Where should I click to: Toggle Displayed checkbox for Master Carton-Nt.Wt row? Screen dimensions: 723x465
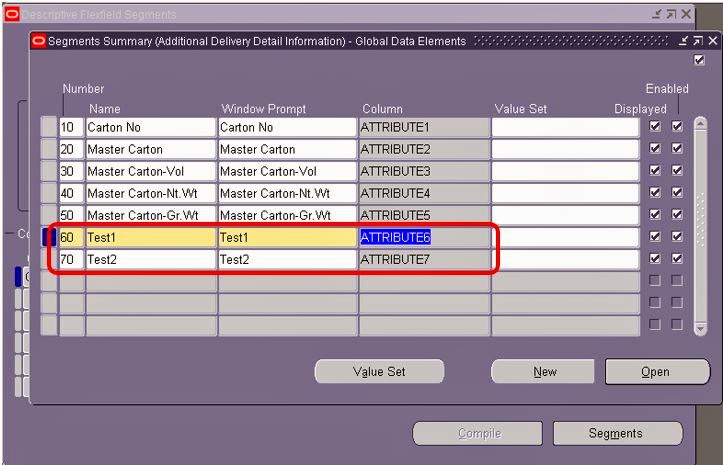tap(655, 192)
